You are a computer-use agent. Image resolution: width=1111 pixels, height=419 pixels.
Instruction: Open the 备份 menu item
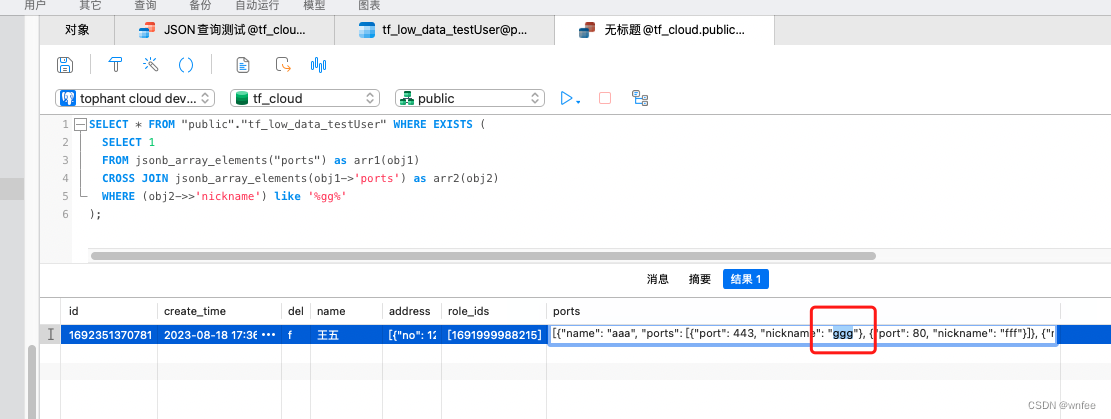[x=201, y=6]
